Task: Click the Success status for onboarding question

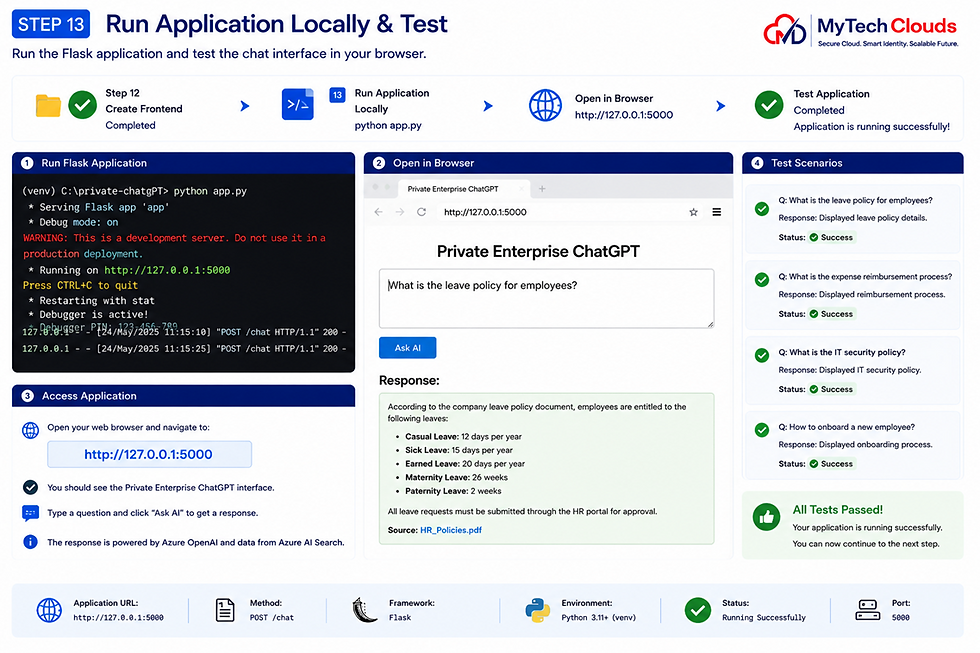Action: pyautogui.click(x=831, y=464)
